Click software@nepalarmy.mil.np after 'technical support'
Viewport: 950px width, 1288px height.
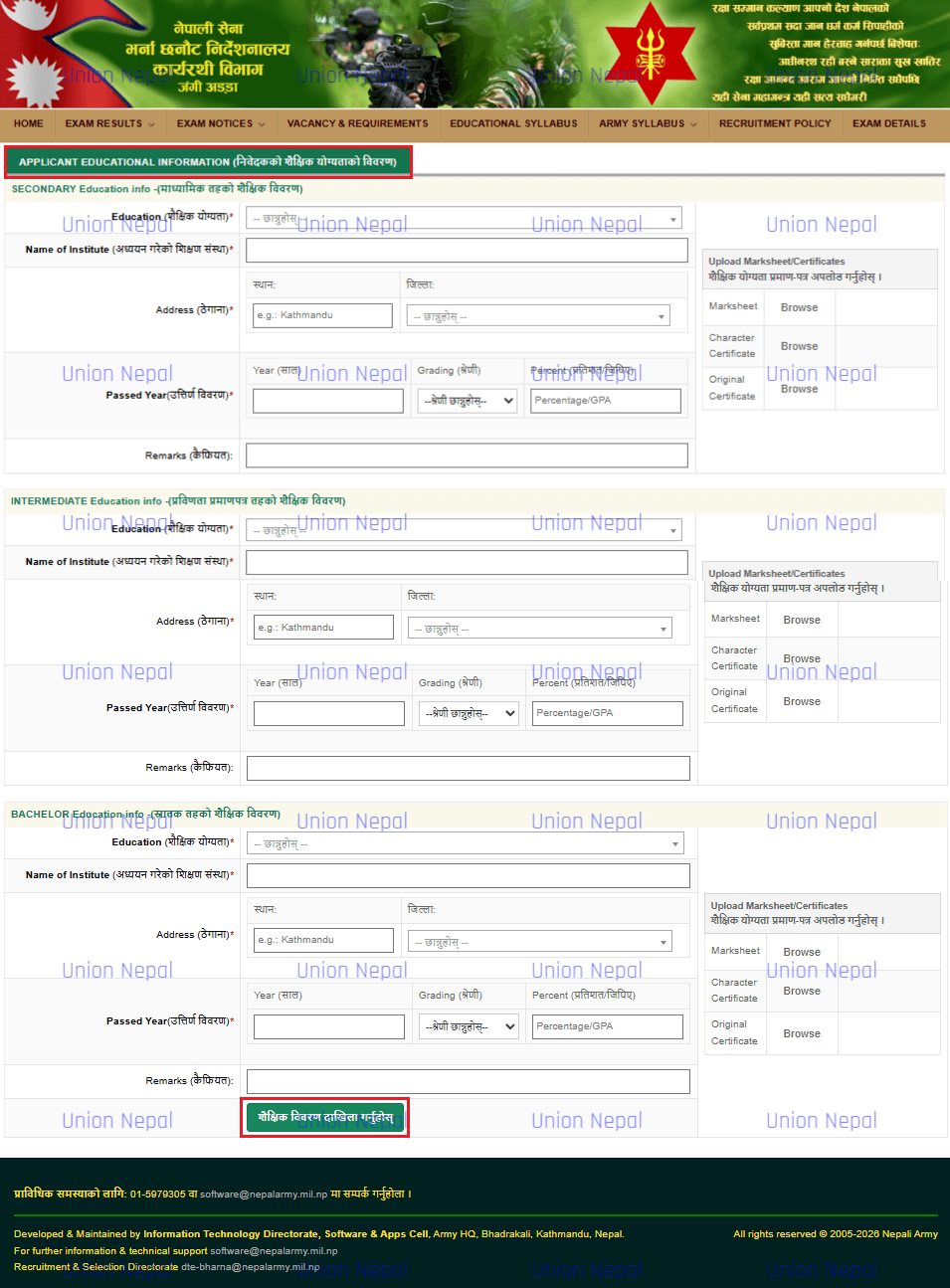tap(275, 1251)
